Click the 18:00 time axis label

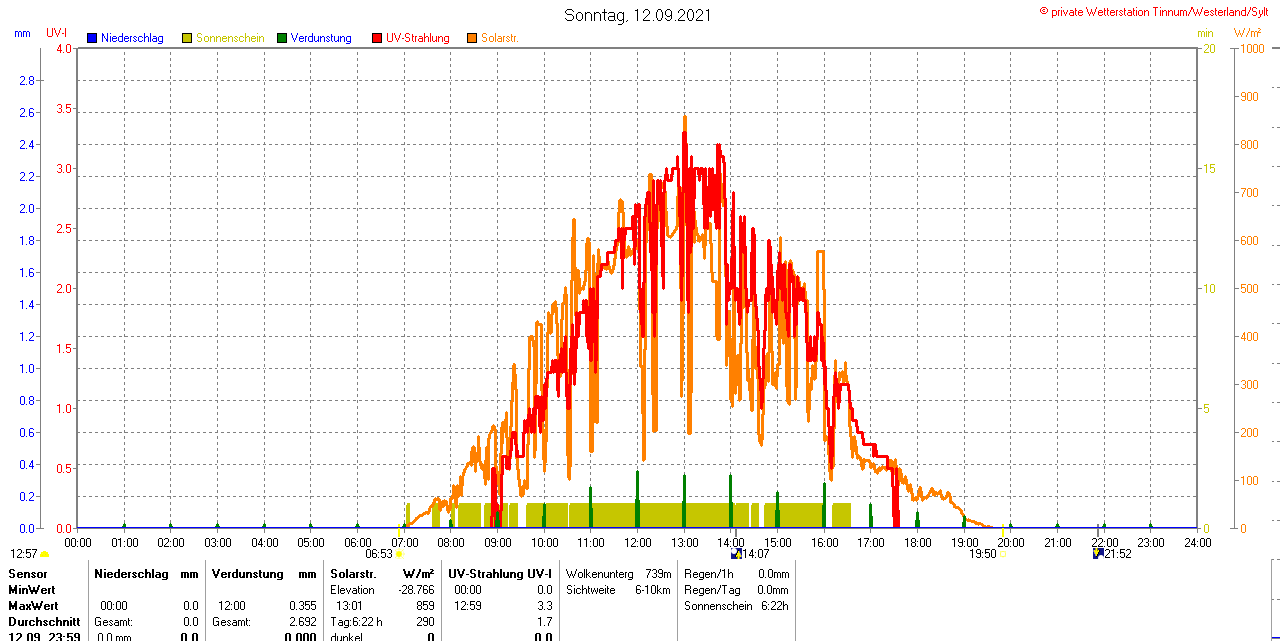(x=917, y=543)
